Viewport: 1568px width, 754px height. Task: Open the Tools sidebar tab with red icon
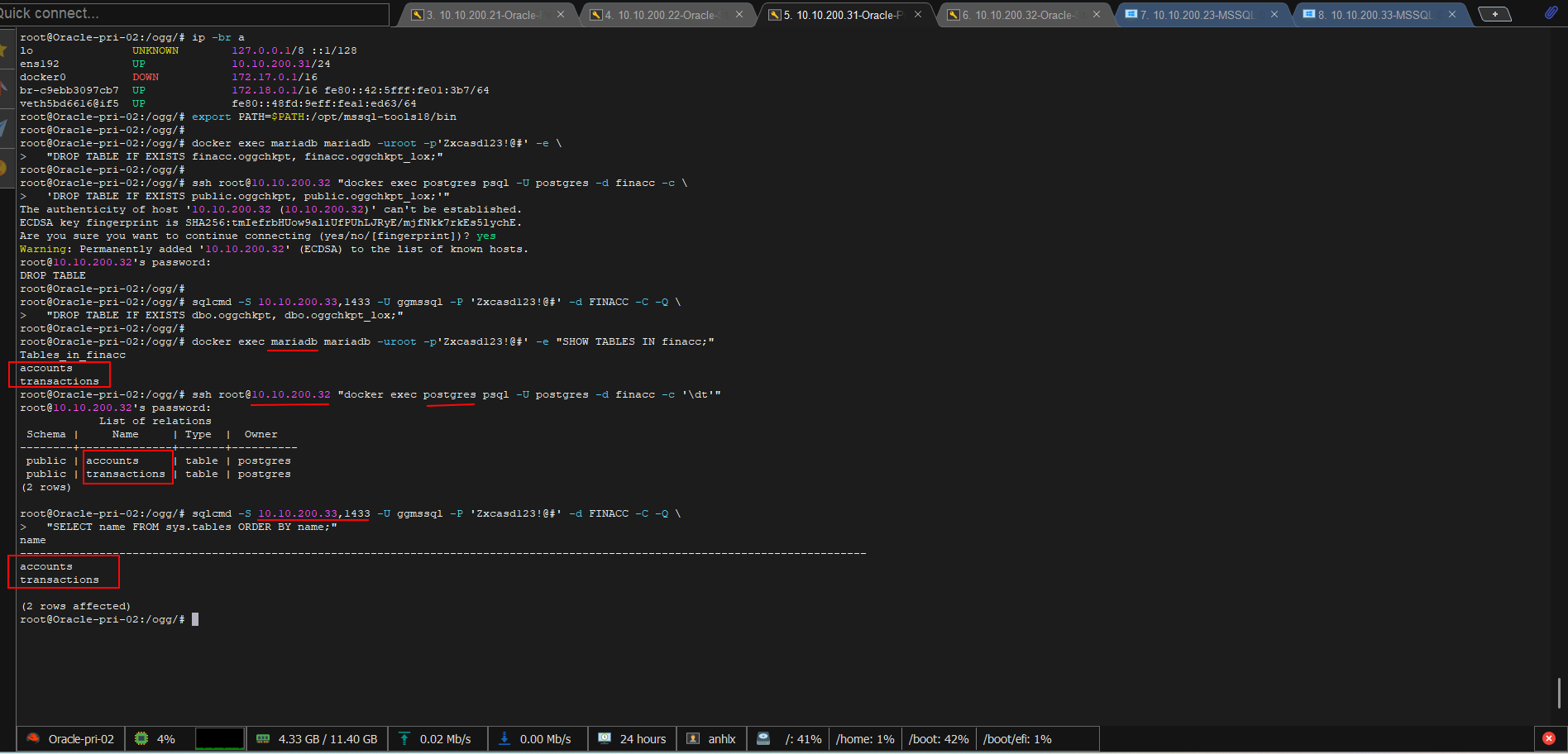[x=5, y=88]
